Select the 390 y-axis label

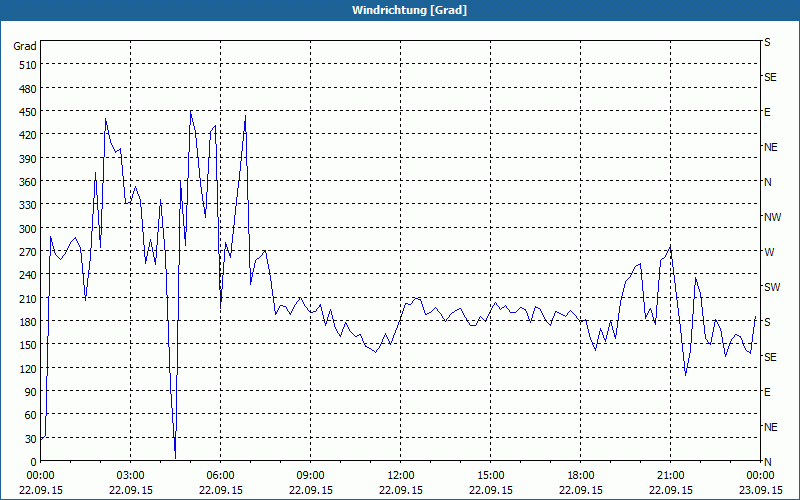[29, 159]
